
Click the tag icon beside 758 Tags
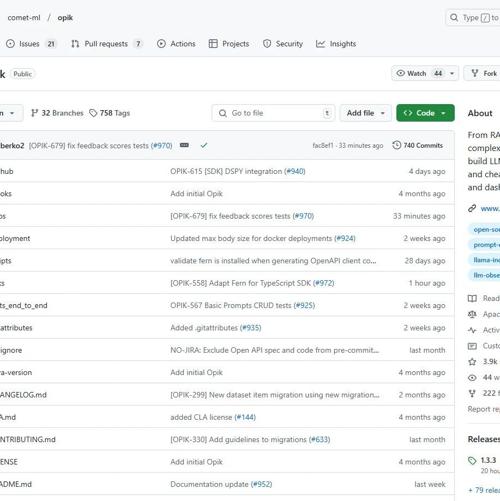tap(93, 113)
